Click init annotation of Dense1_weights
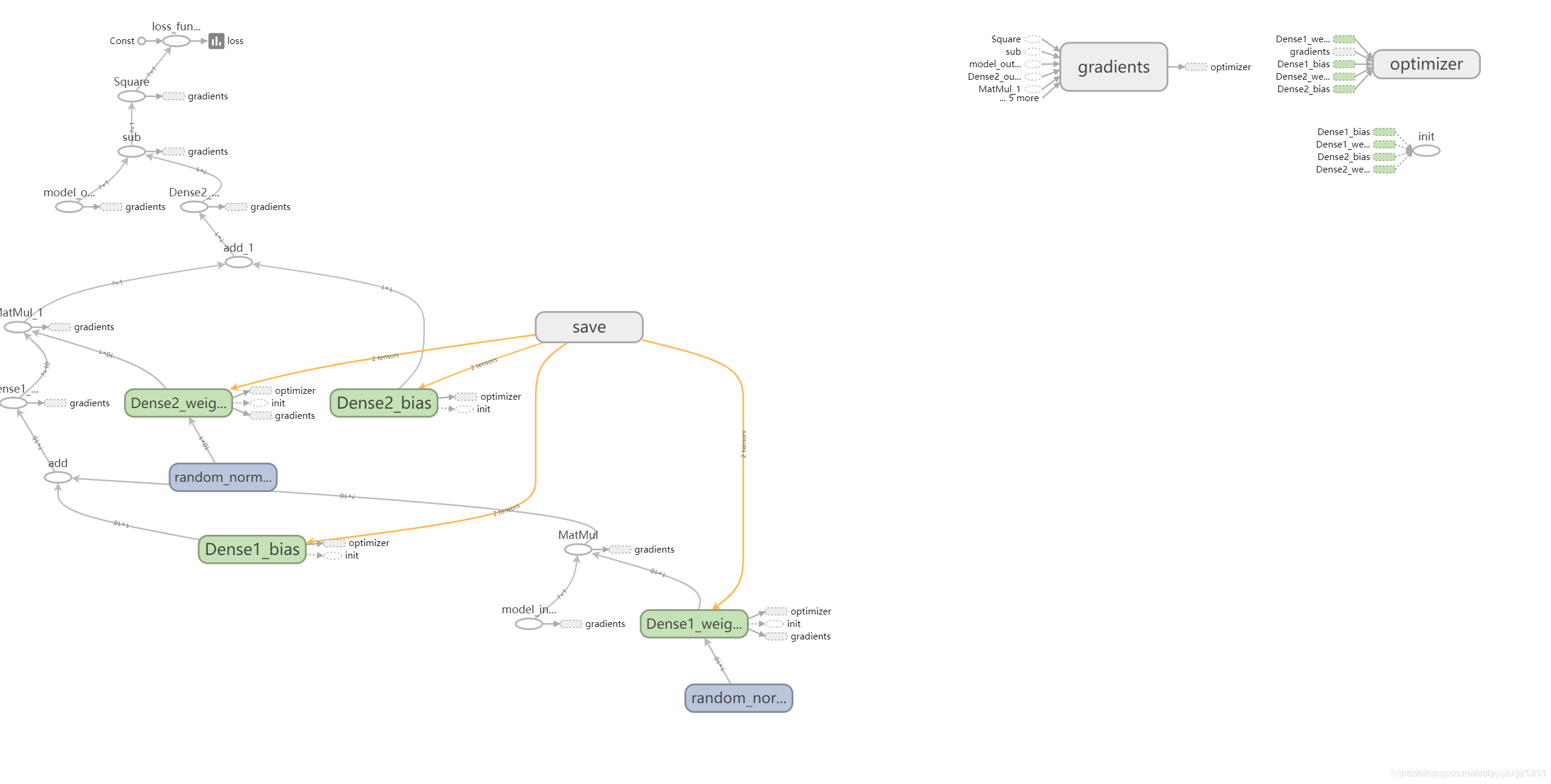Image resolution: width=1551 pixels, height=784 pixels. point(784,624)
